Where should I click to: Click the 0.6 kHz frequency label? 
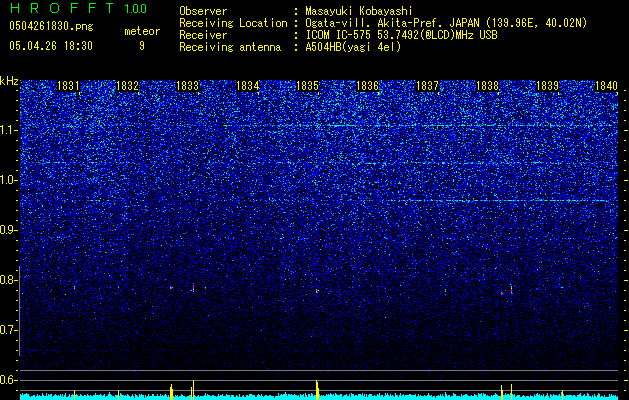coord(8,380)
